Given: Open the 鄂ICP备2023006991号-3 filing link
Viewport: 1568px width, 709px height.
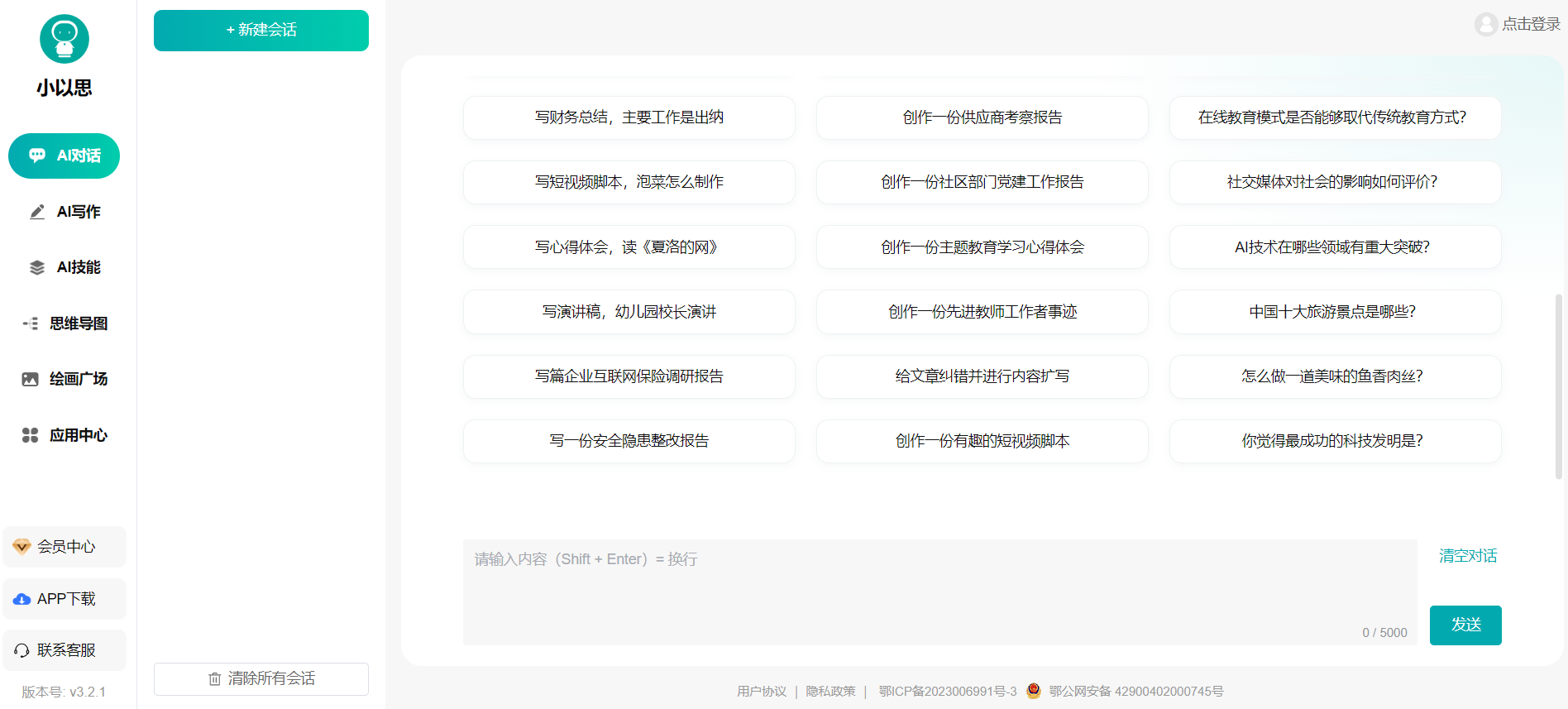Looking at the screenshot, I should point(948,692).
